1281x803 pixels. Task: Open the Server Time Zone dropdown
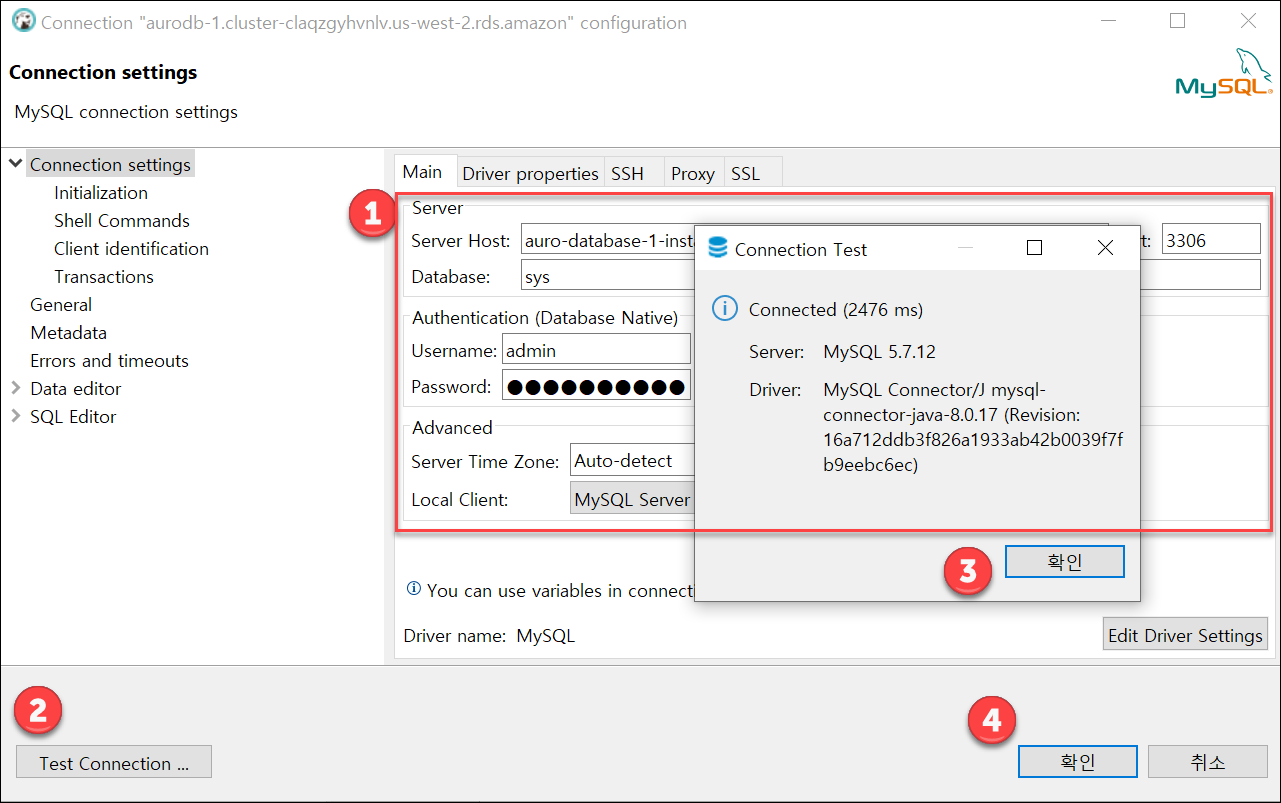[632, 461]
